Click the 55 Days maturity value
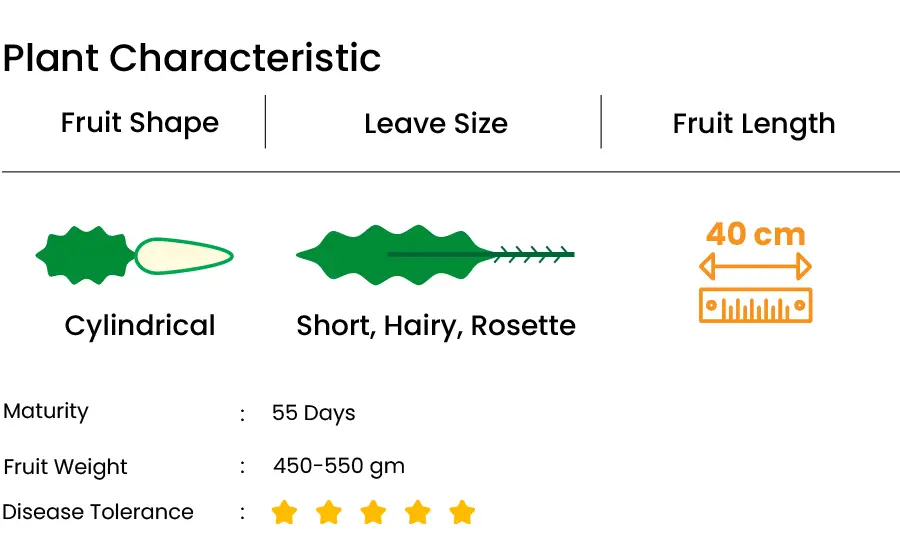The width and height of the screenshot is (900, 548). (313, 413)
